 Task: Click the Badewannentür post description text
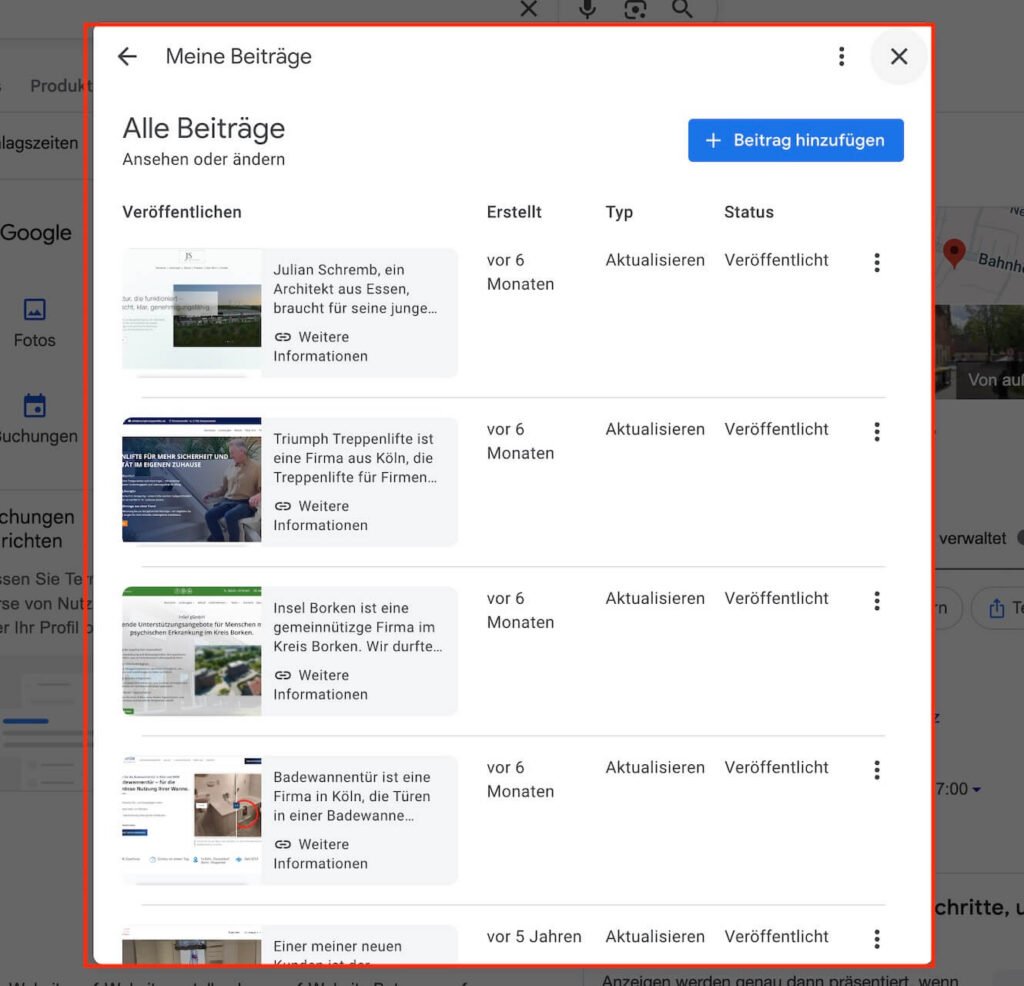tap(352, 796)
